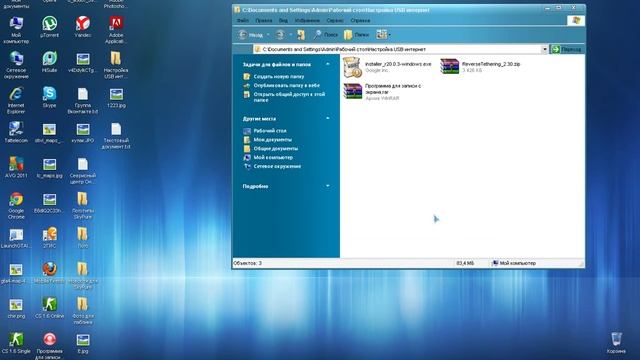This screenshot has width=640, height=360.
Task: Select the LaunchGTAI desktop shortcut
Action: coord(16,238)
